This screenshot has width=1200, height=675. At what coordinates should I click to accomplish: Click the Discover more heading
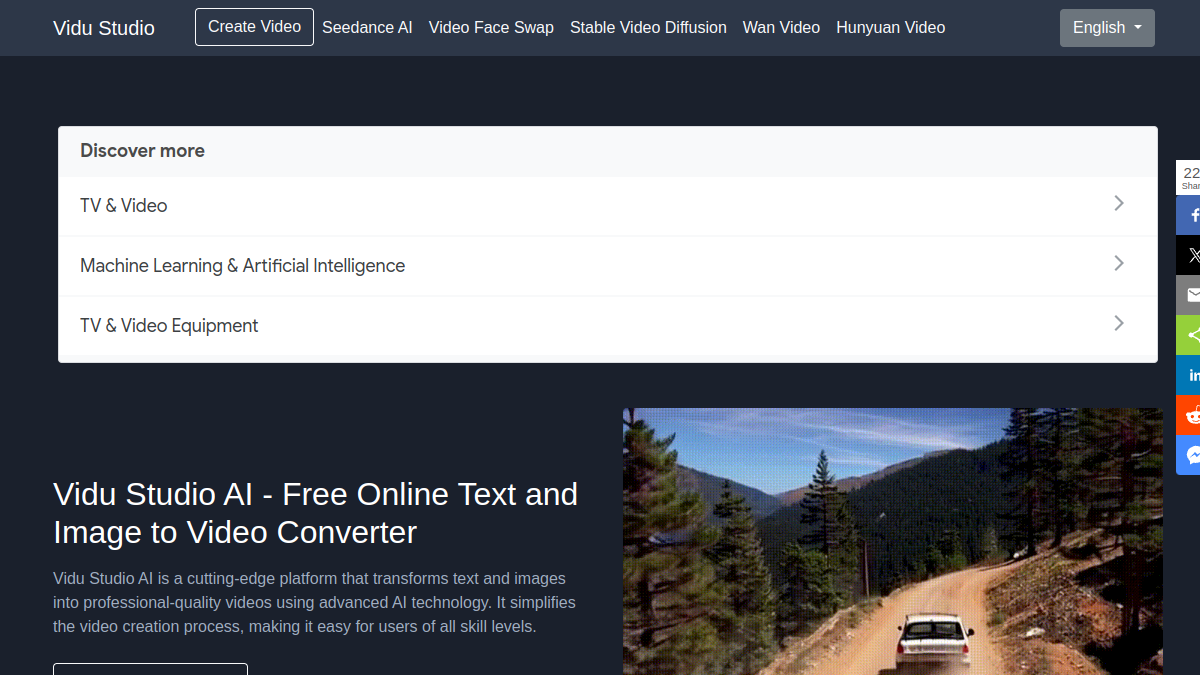click(142, 151)
